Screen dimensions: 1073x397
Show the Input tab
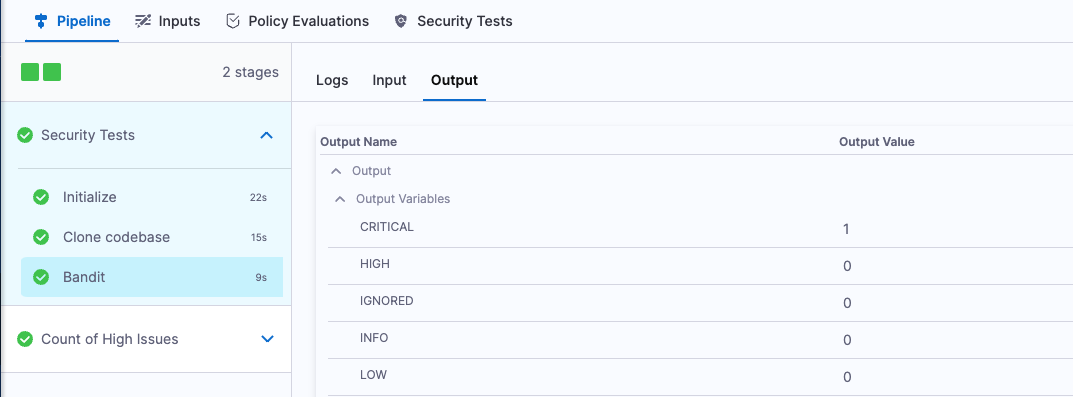click(x=389, y=80)
